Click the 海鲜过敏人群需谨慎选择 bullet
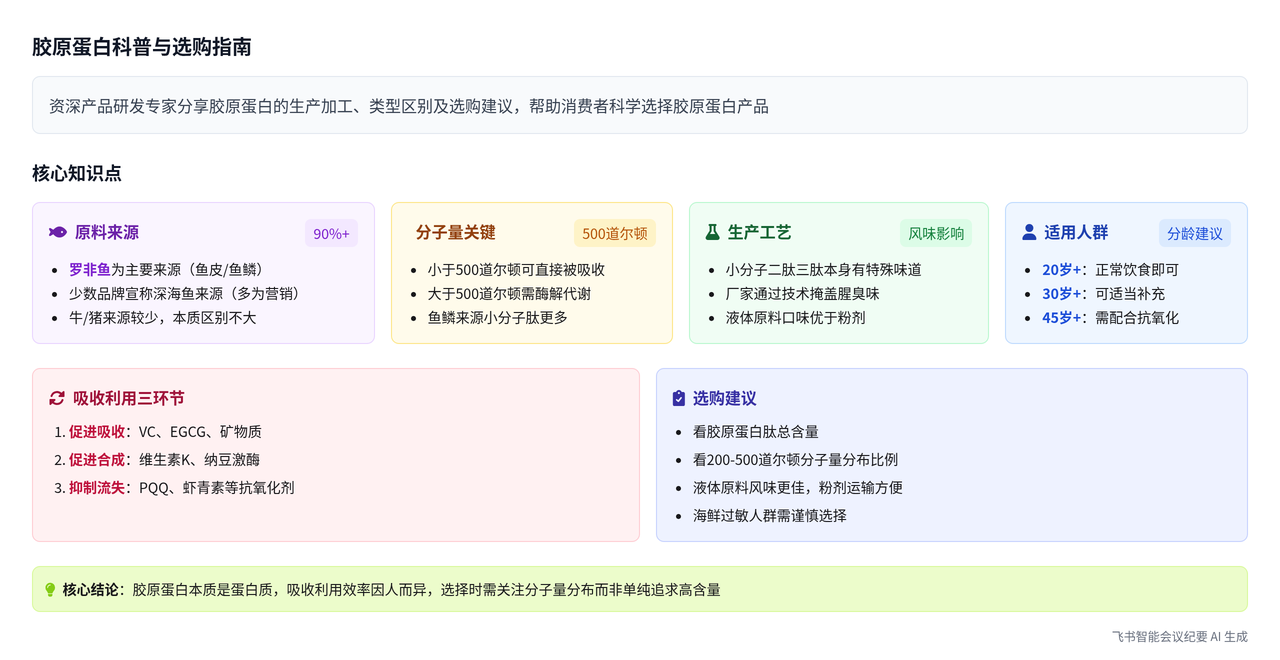The image size is (1280, 660). pos(769,516)
